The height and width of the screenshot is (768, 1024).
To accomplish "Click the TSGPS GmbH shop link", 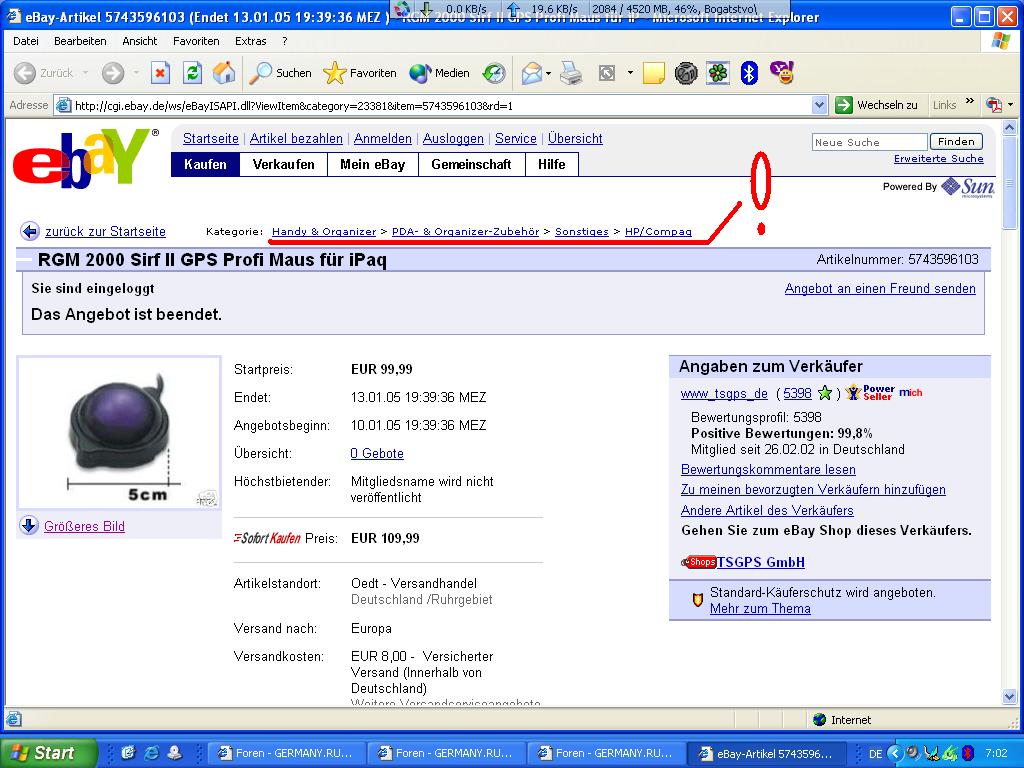I will pos(760,562).
